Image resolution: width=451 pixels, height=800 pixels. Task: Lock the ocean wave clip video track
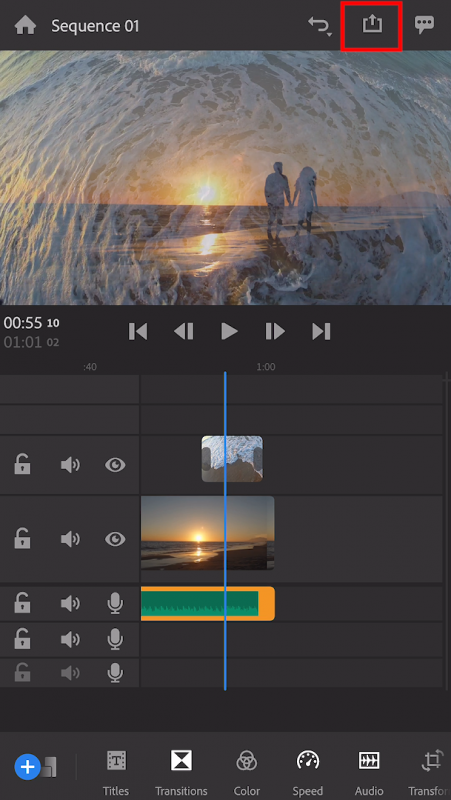[x=22, y=465]
